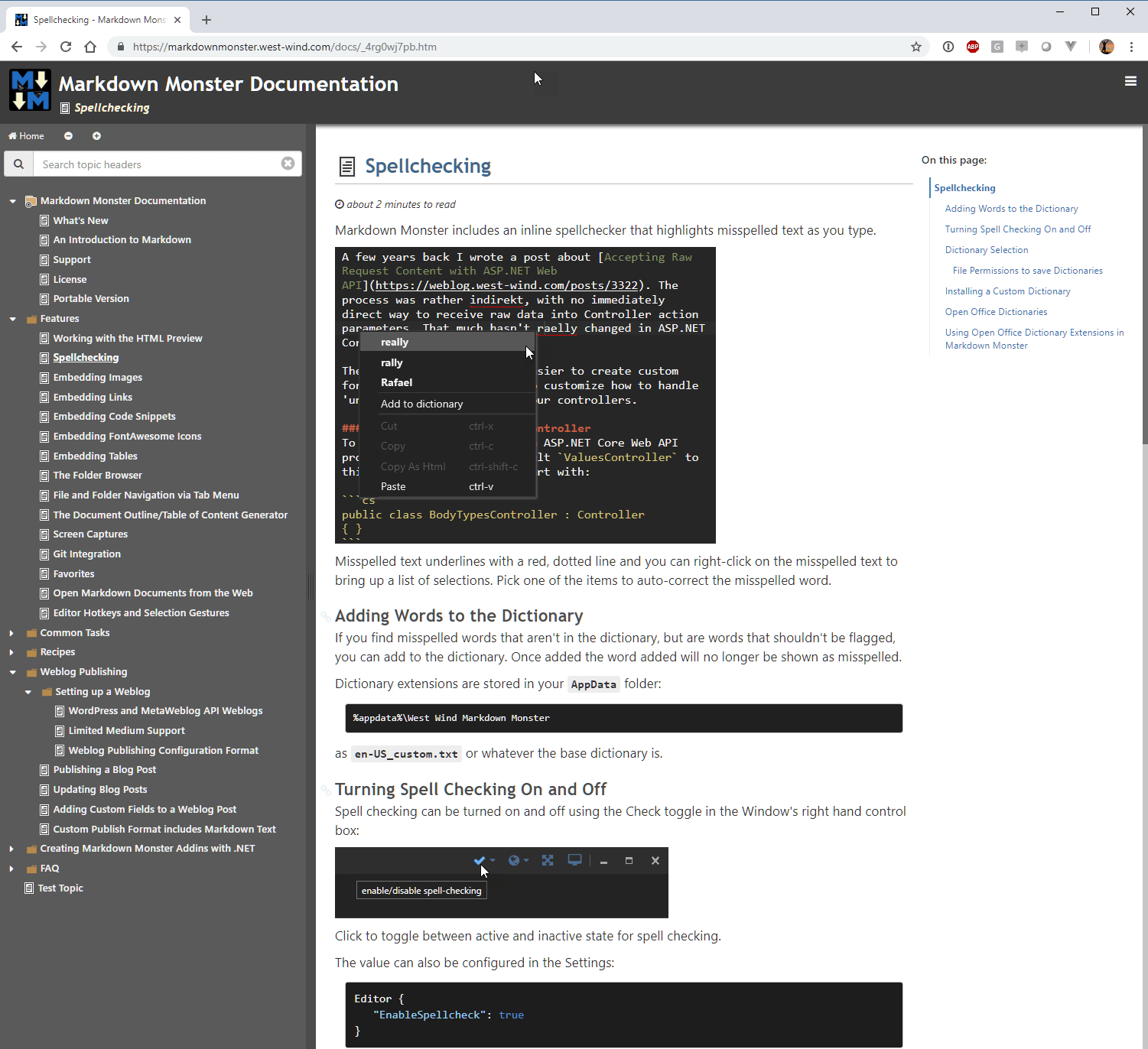Screen dimensions: 1148x1049
Task: Click the site lock icon in address bar
Action: 120,47
